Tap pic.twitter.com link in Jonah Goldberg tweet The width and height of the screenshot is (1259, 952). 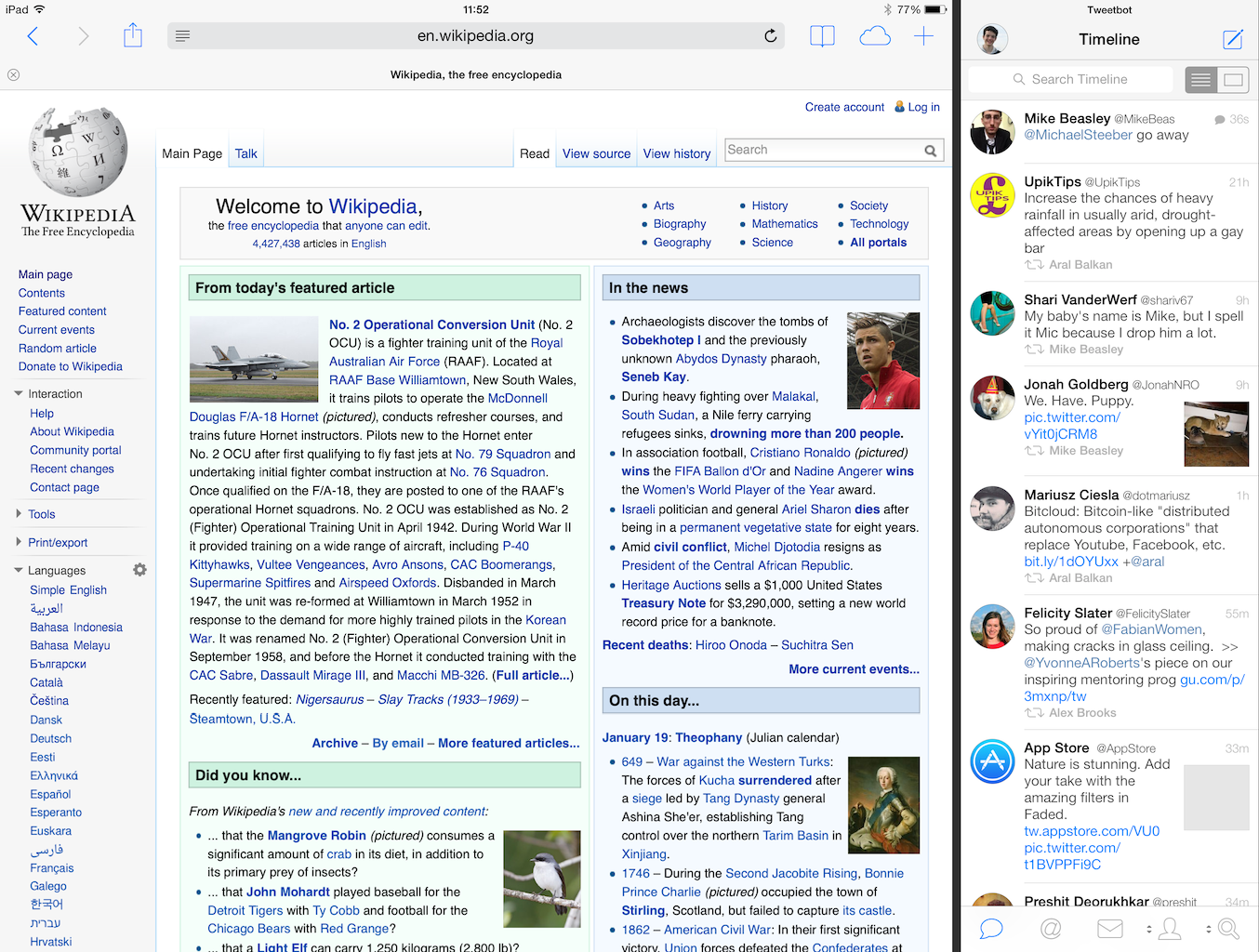point(1072,426)
